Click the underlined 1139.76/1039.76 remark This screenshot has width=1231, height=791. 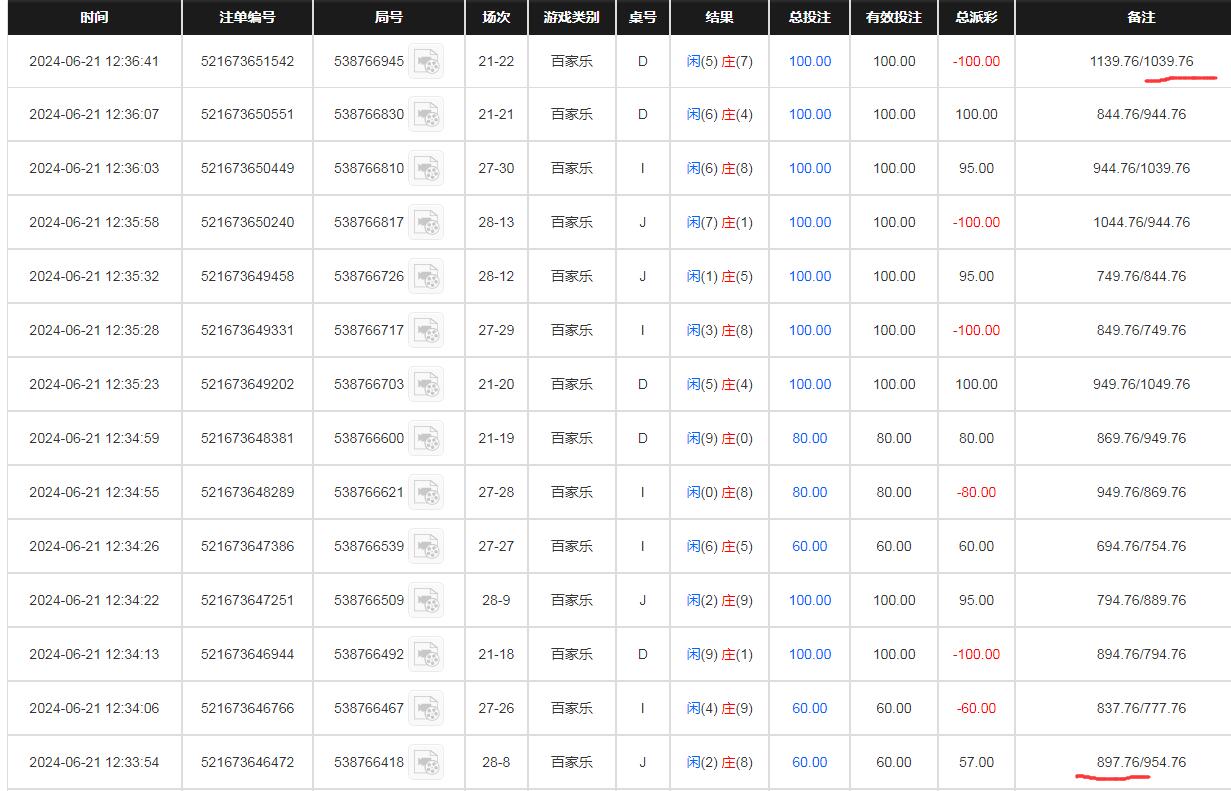pos(1141,62)
